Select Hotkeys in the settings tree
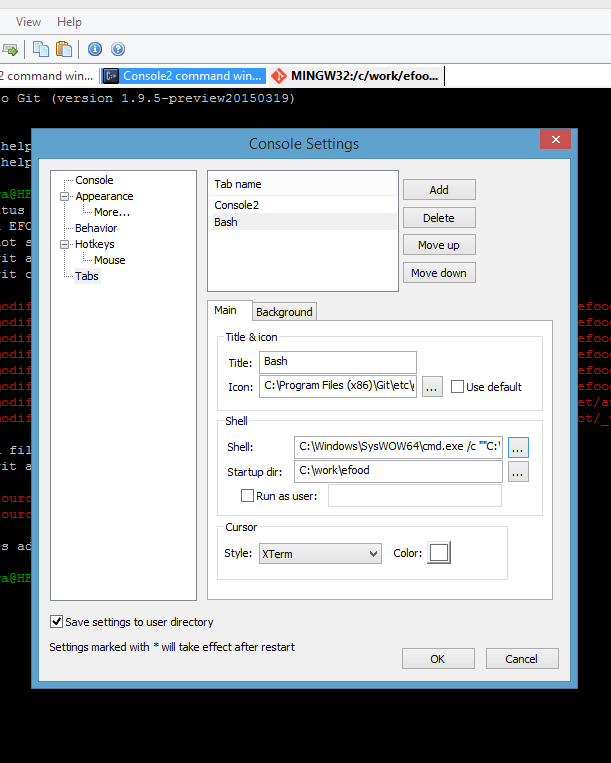611x763 pixels. pos(95,244)
